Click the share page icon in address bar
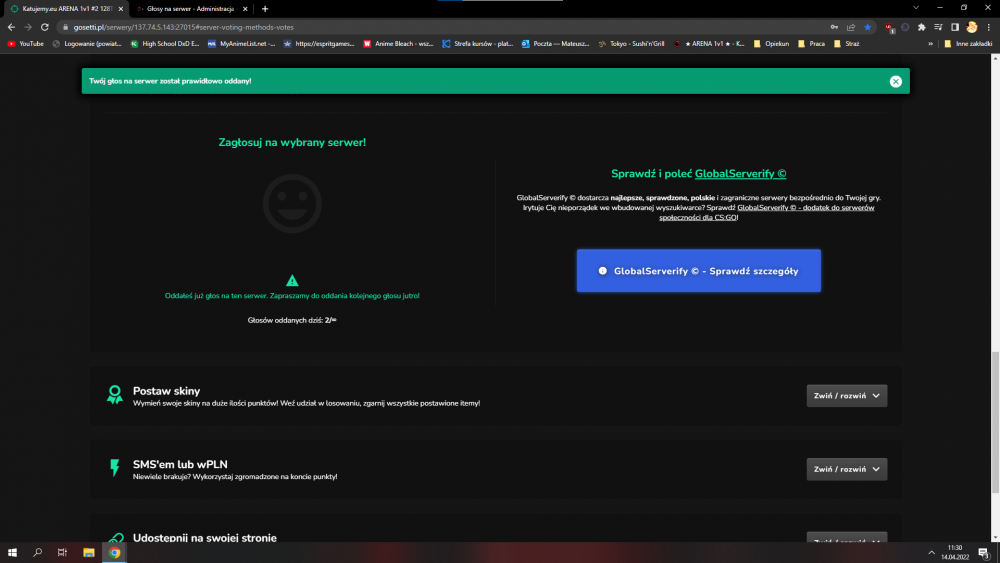This screenshot has height=563, width=1000. pyautogui.click(x=851, y=27)
